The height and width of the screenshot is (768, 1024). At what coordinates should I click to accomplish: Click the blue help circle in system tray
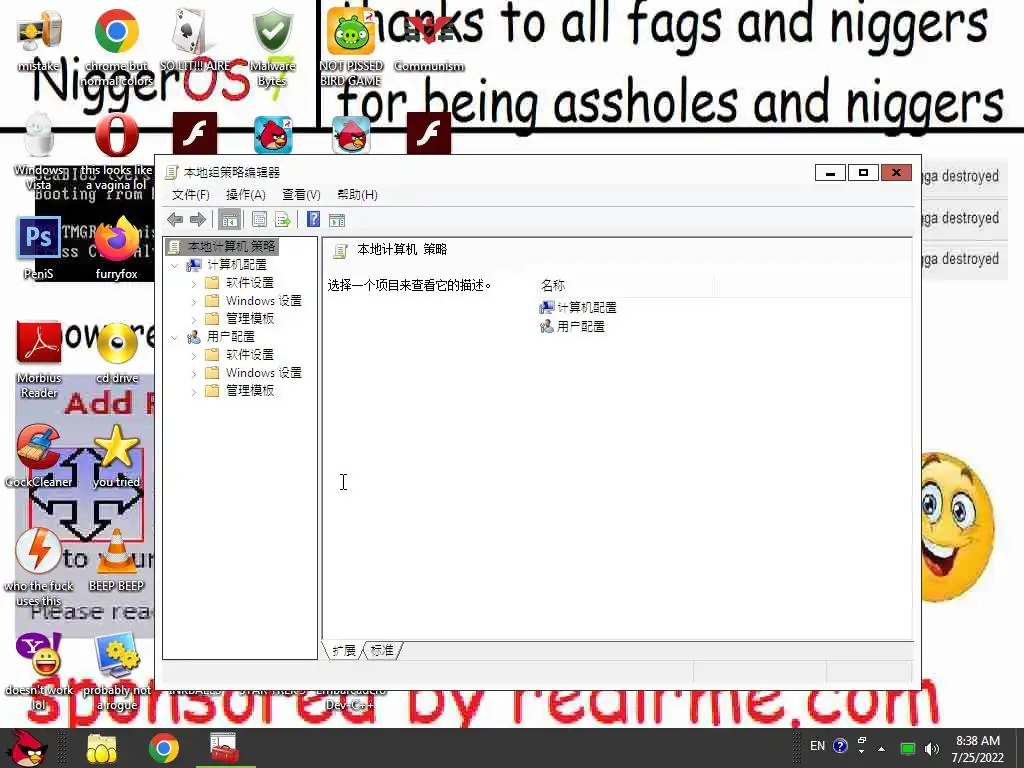(x=840, y=746)
